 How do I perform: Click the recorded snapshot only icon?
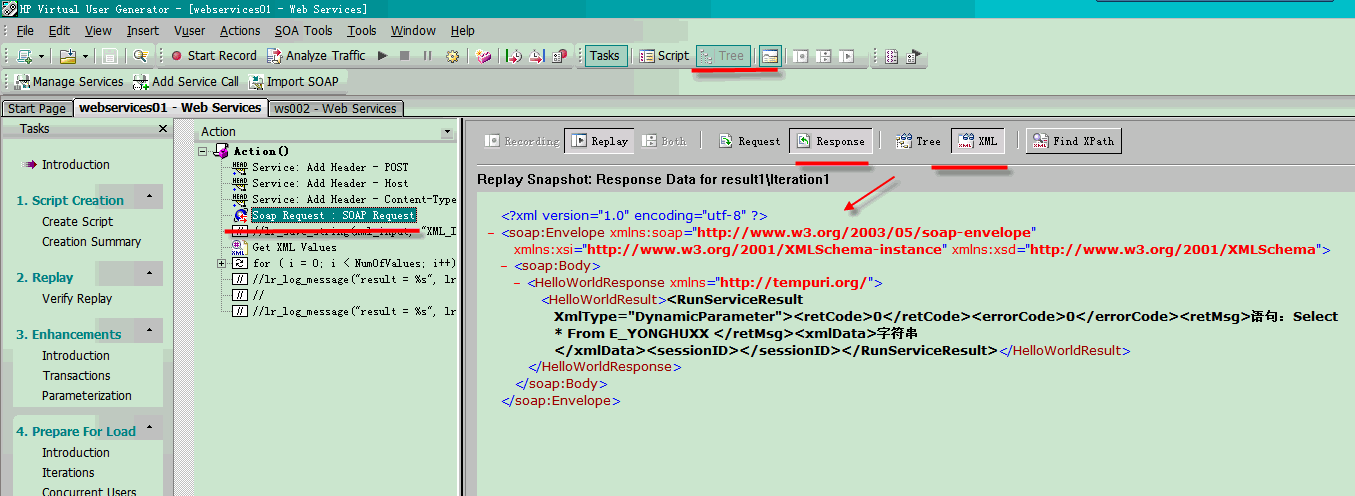[x=801, y=56]
